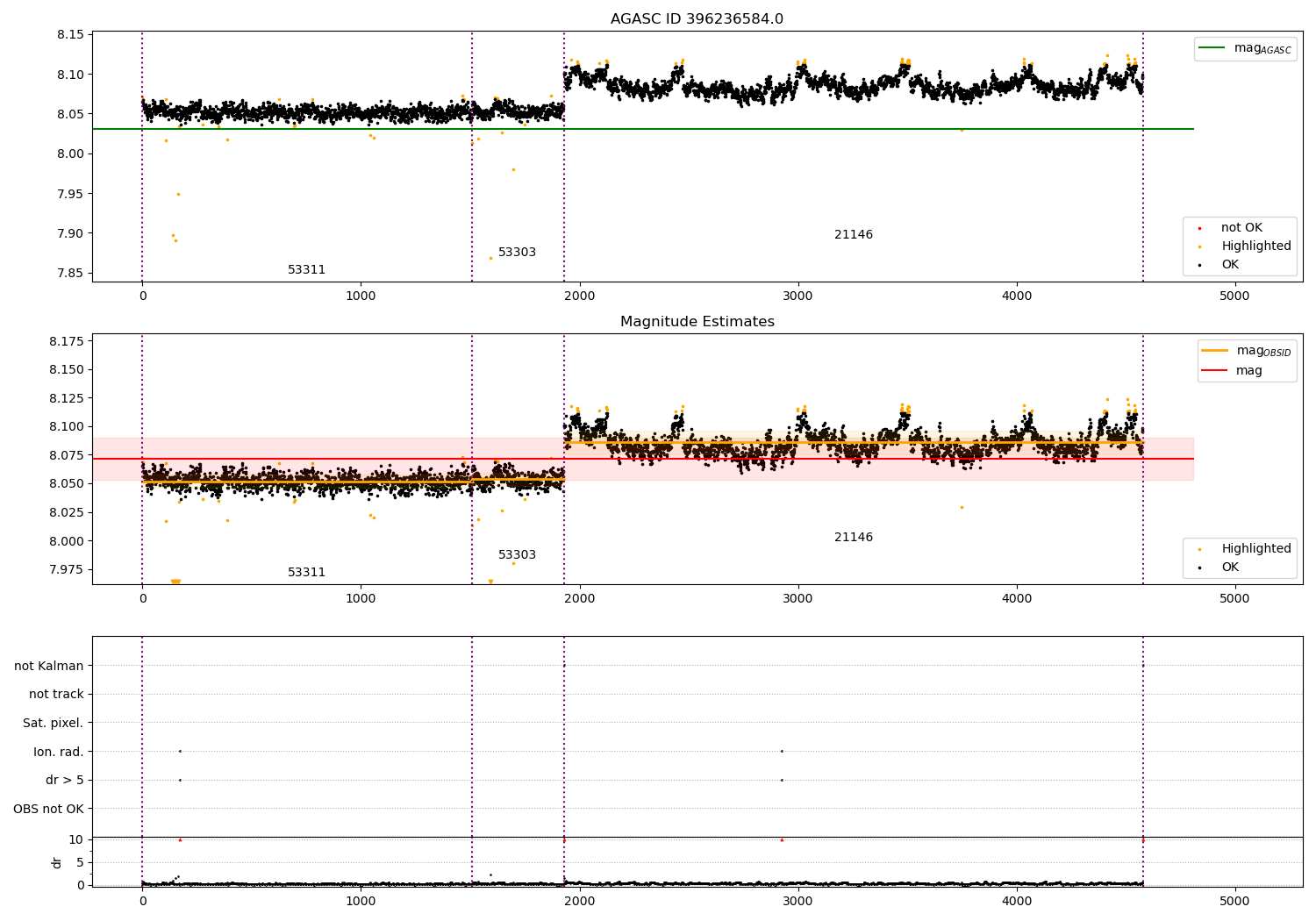This screenshot has height=921, width=1316.
Task: Click x-axis tick '2000' under Magnitude Estimates plot
Action: click(579, 599)
